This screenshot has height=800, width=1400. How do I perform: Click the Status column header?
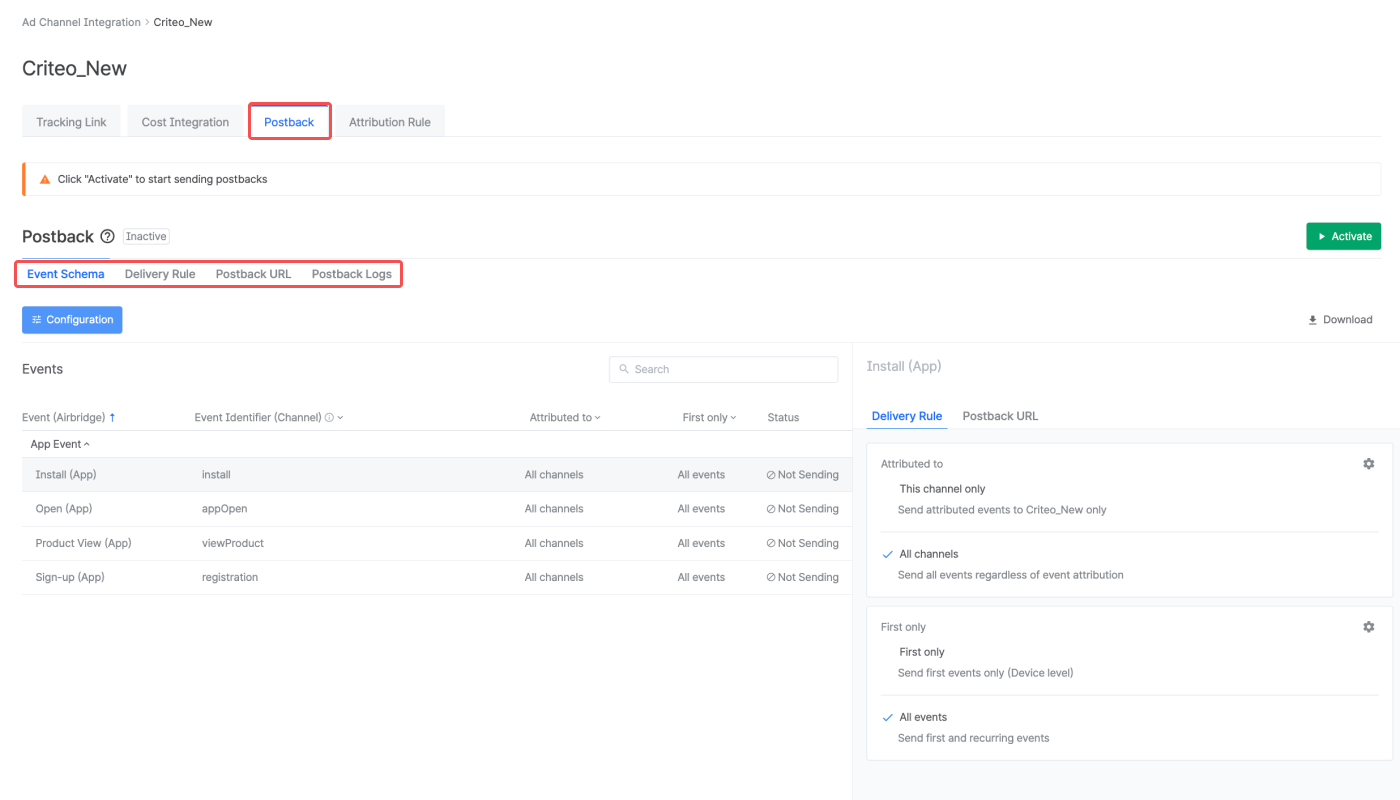(x=783, y=418)
